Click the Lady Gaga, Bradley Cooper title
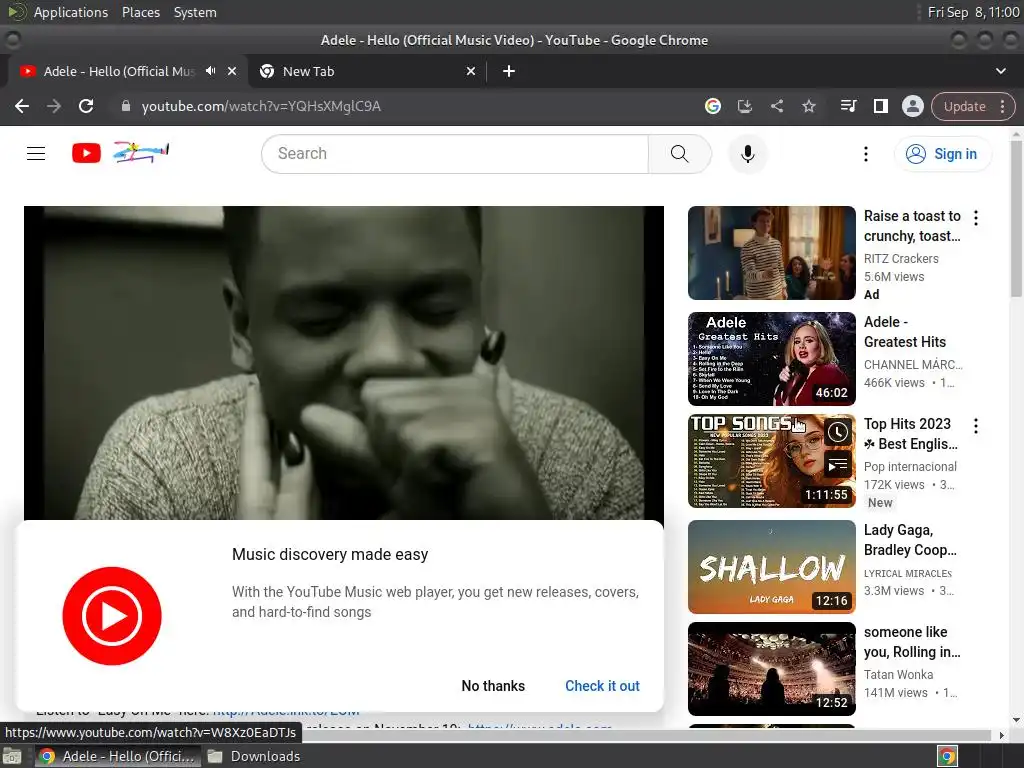Screen dimensions: 1024x768 coord(910,539)
